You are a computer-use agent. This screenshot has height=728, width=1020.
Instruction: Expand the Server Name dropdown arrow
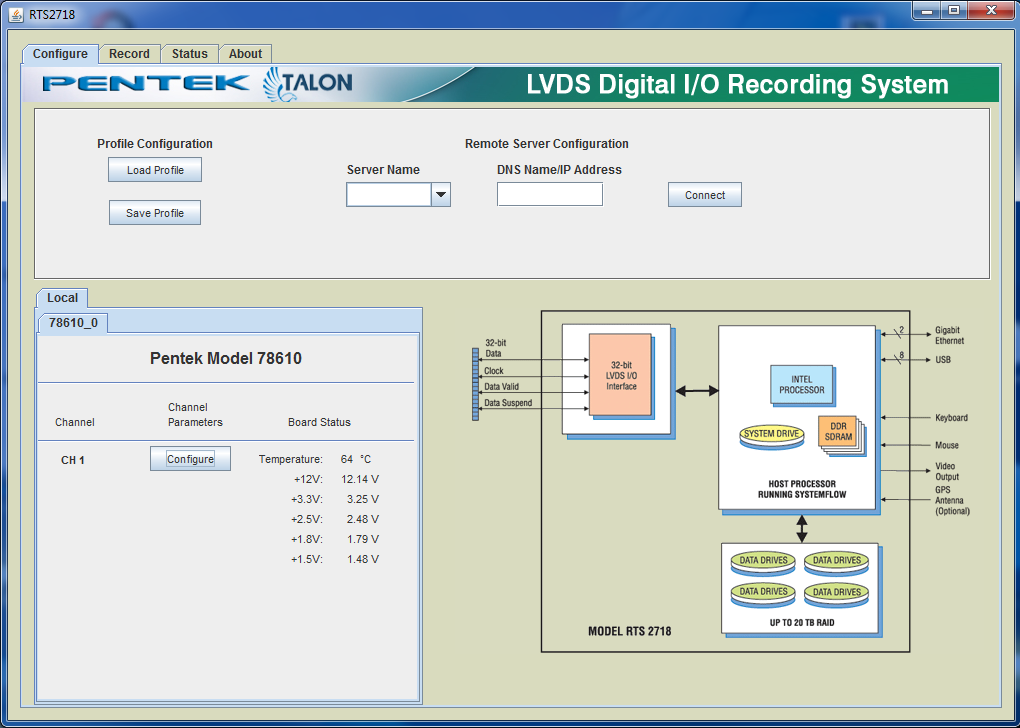click(440, 195)
